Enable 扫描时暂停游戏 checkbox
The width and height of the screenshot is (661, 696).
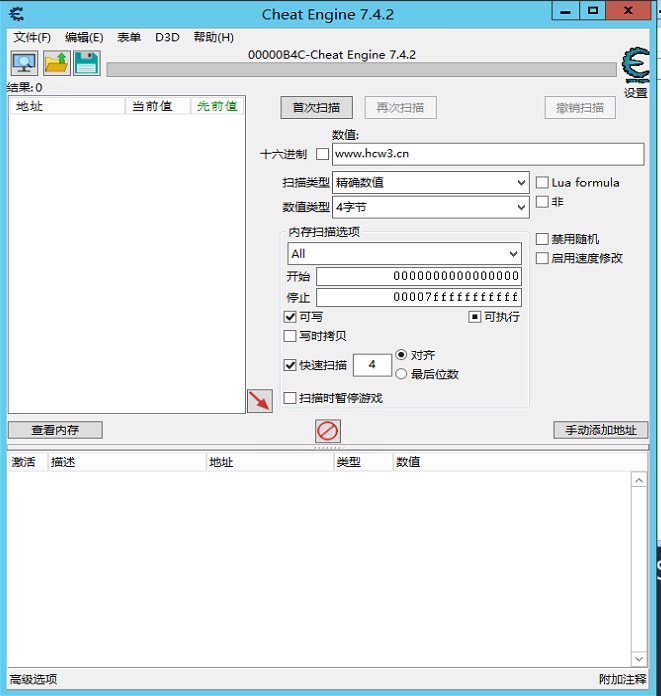(x=290, y=398)
